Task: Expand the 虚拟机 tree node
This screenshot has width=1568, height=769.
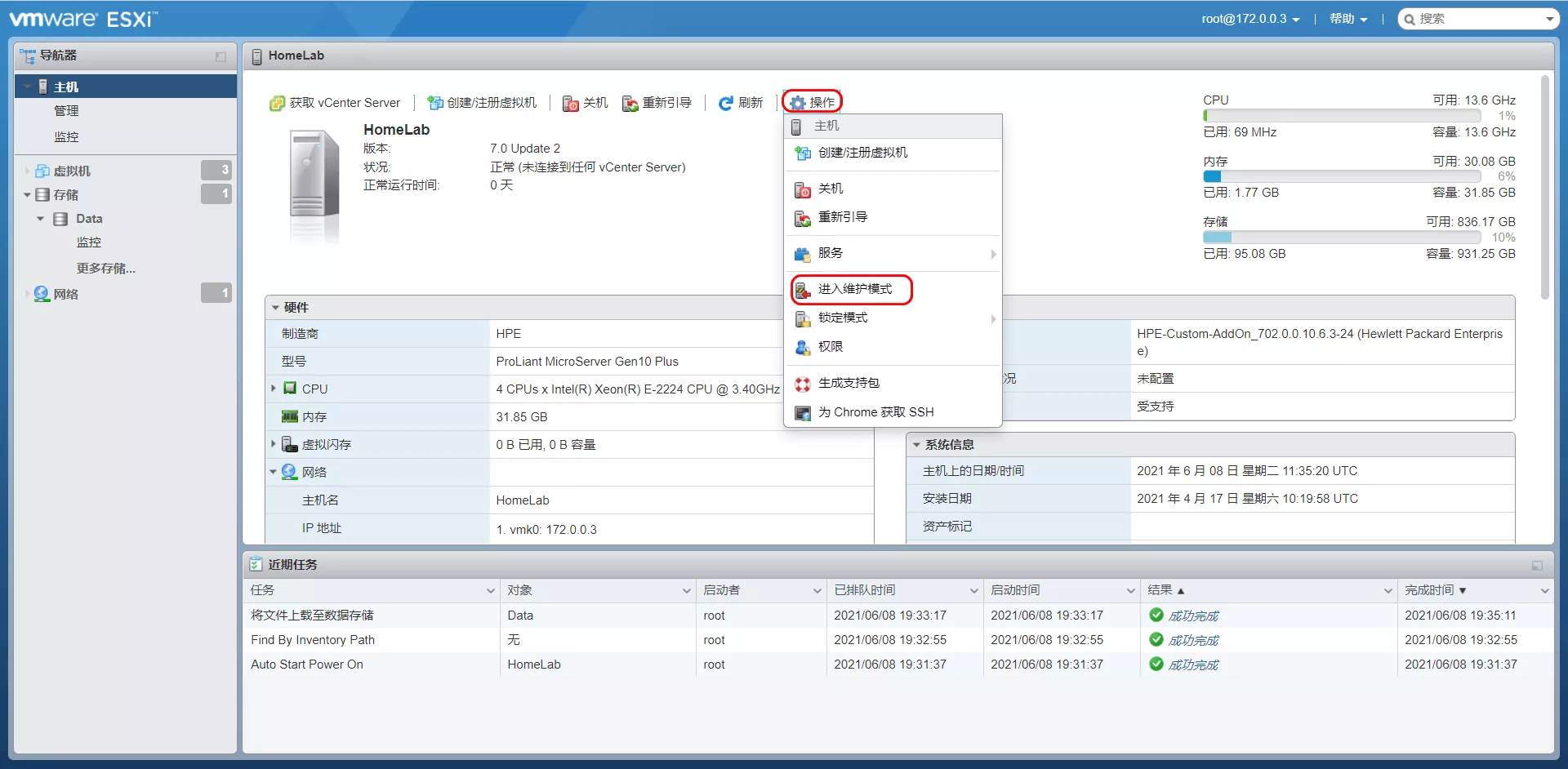Action: (x=27, y=171)
